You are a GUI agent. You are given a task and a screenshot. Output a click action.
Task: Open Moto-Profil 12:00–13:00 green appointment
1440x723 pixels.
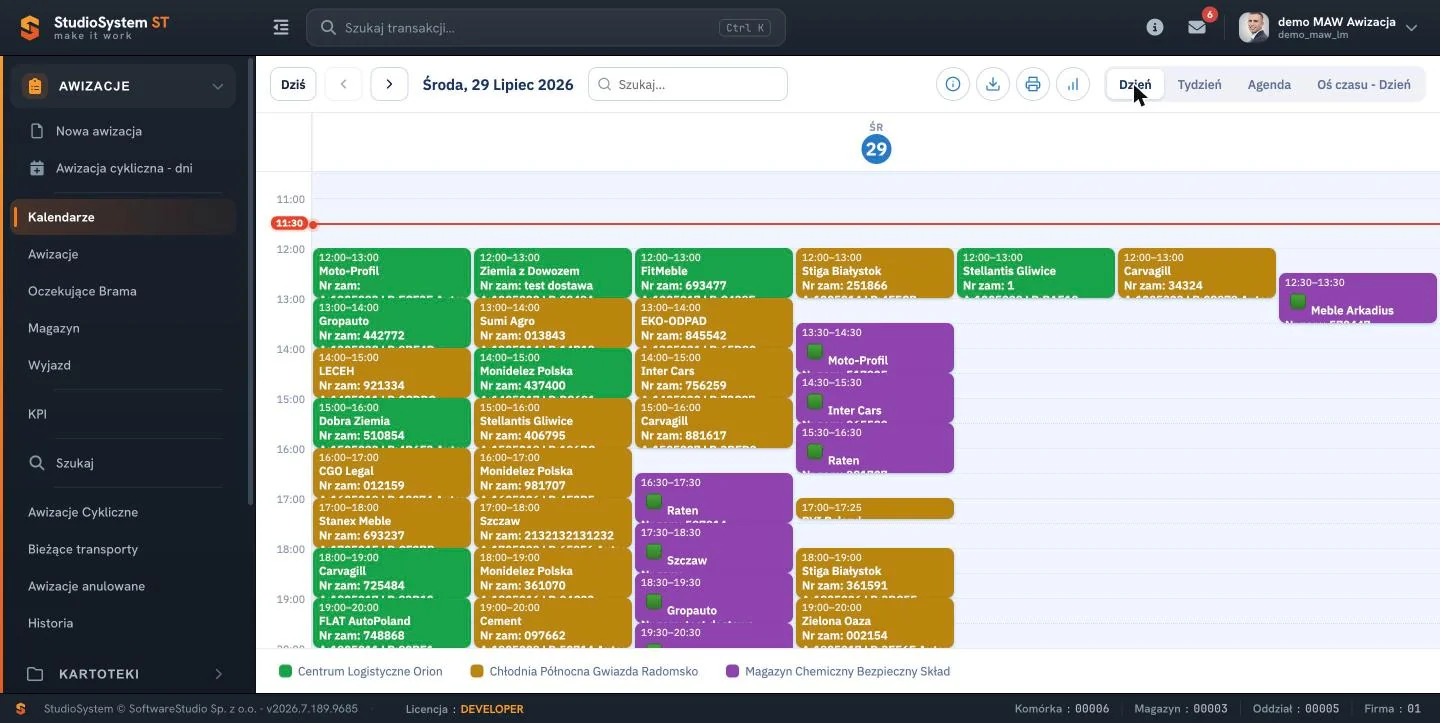(x=392, y=273)
